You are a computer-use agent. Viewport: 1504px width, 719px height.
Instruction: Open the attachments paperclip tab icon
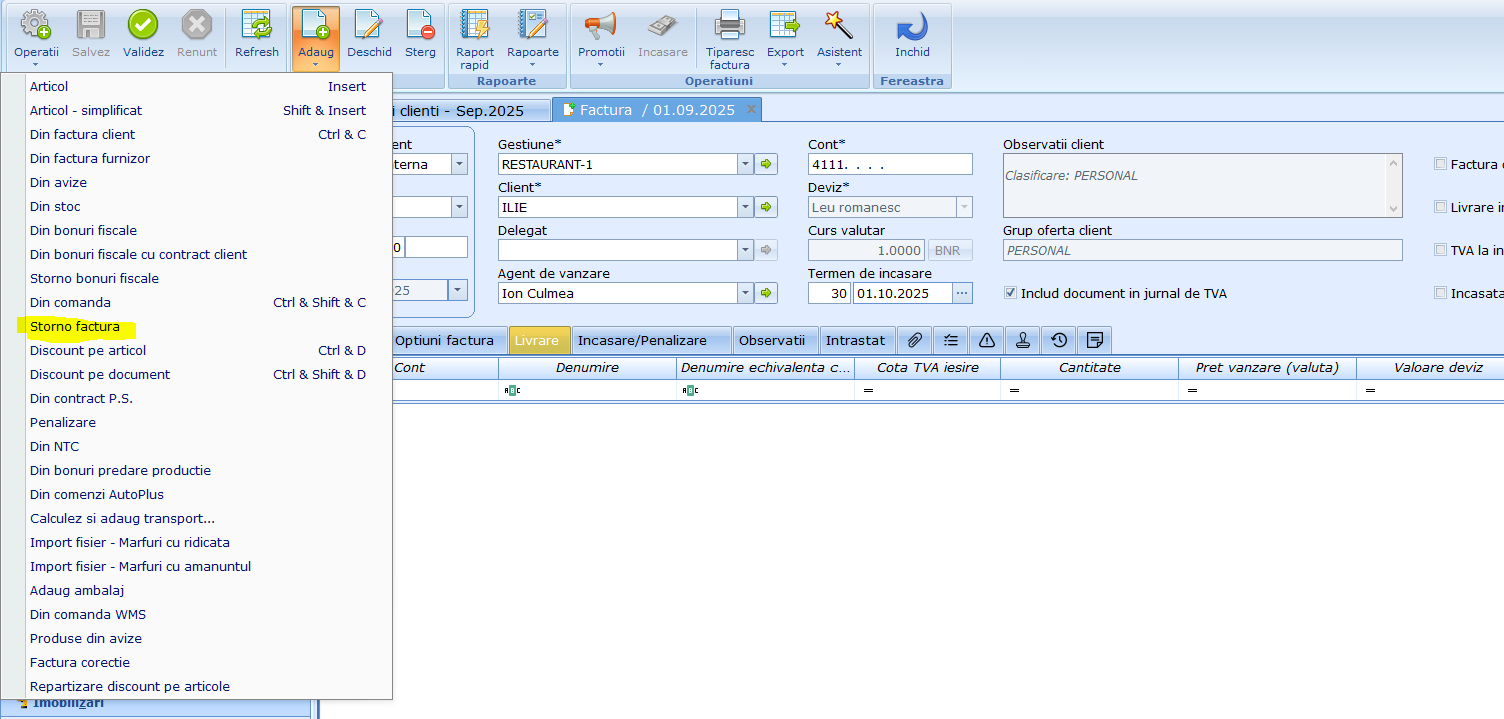915,341
